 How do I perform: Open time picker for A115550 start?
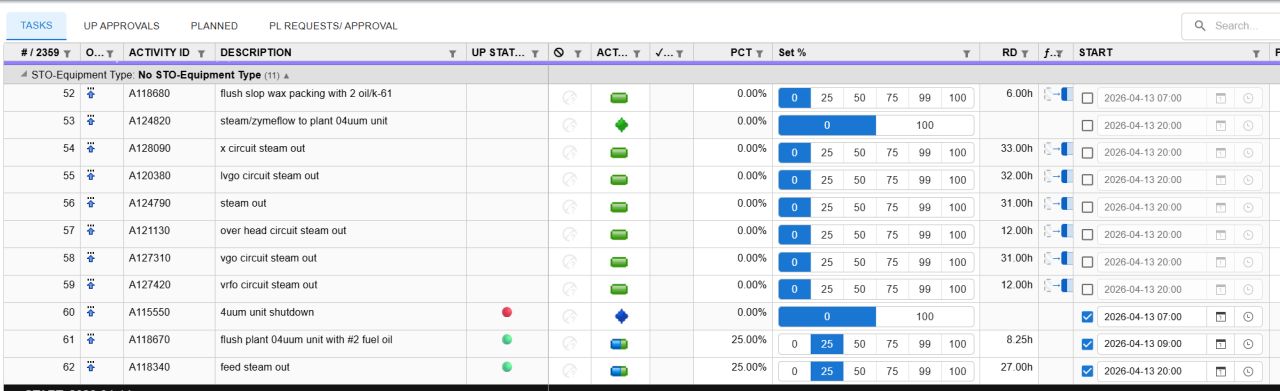click(x=1248, y=316)
